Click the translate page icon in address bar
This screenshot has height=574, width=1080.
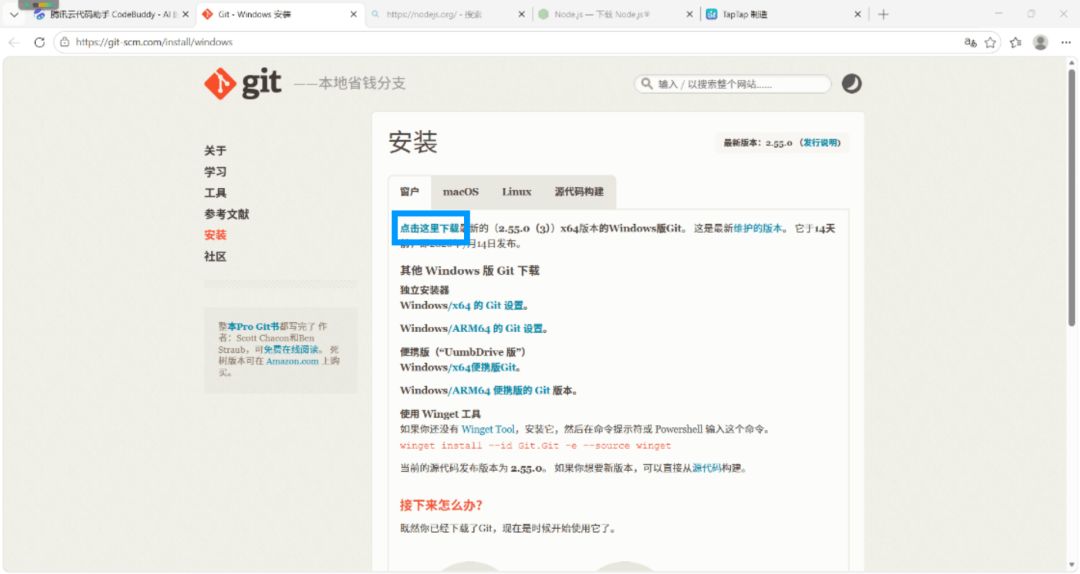970,42
